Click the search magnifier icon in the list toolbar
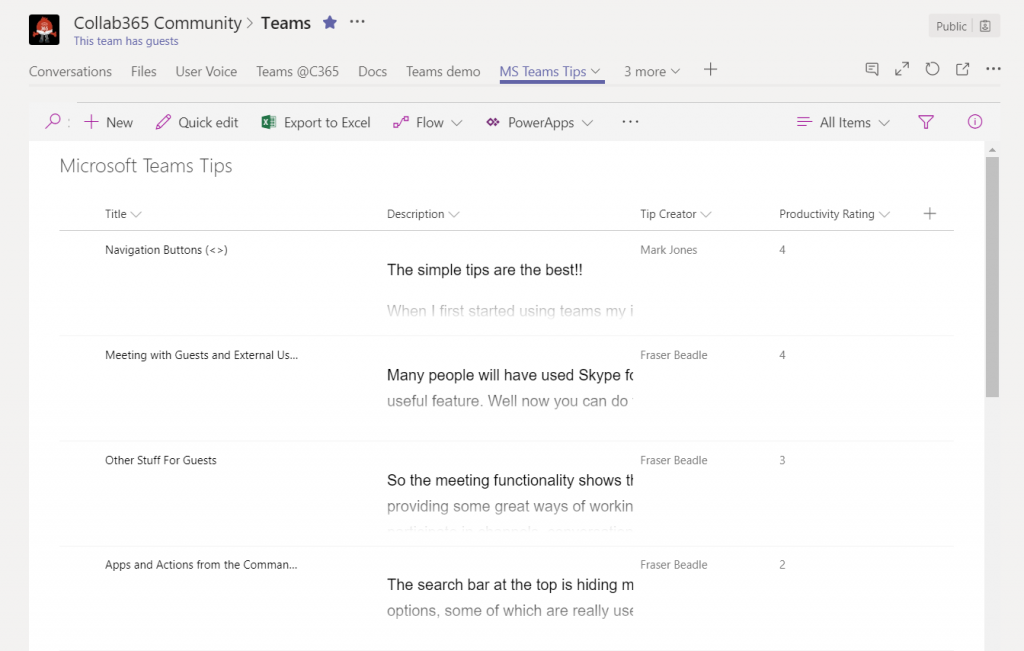Image resolution: width=1024 pixels, height=651 pixels. point(53,121)
